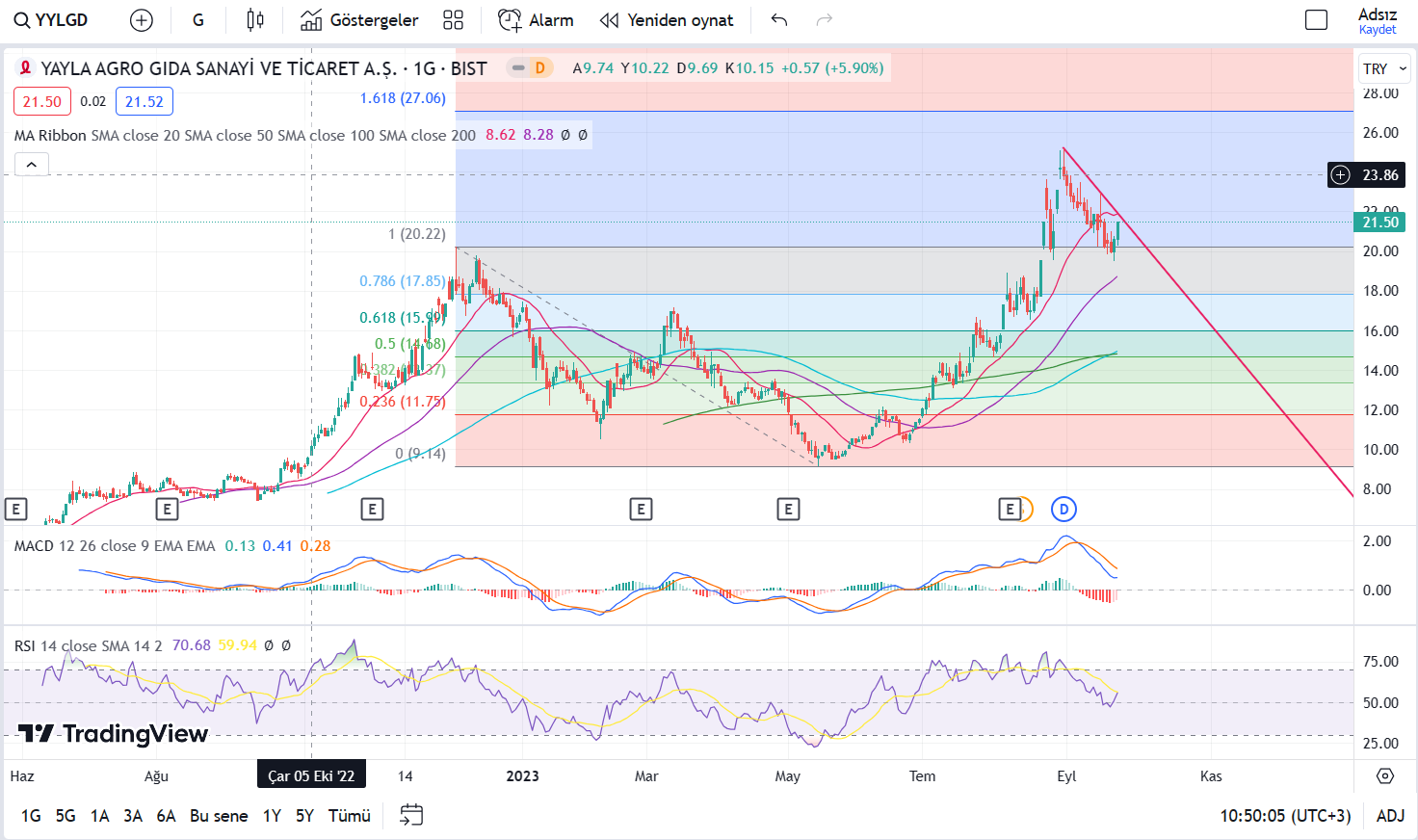Click the Çar 05 Eki '22 date label
The height and width of the screenshot is (840, 1418).
coord(311,775)
